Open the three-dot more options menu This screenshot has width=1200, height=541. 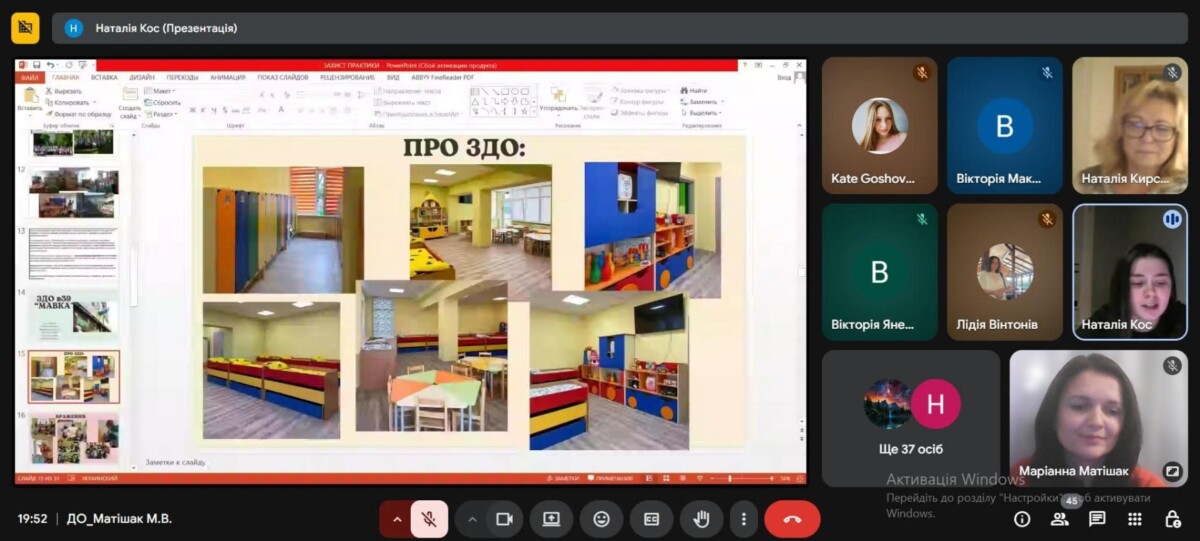click(x=743, y=519)
